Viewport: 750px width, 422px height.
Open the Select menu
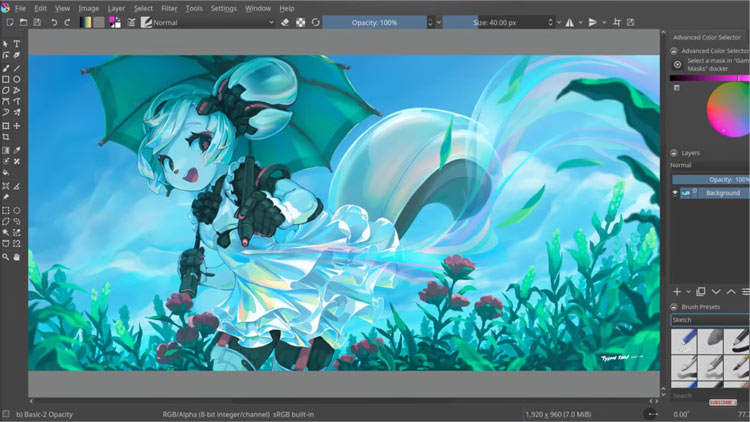point(143,8)
